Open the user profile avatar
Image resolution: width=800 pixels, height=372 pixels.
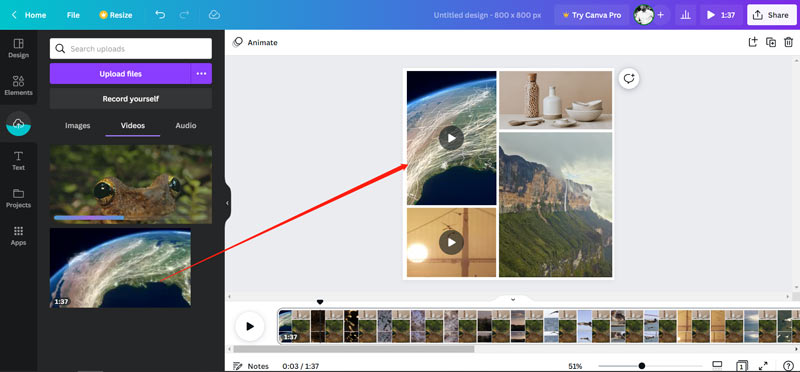coord(643,15)
